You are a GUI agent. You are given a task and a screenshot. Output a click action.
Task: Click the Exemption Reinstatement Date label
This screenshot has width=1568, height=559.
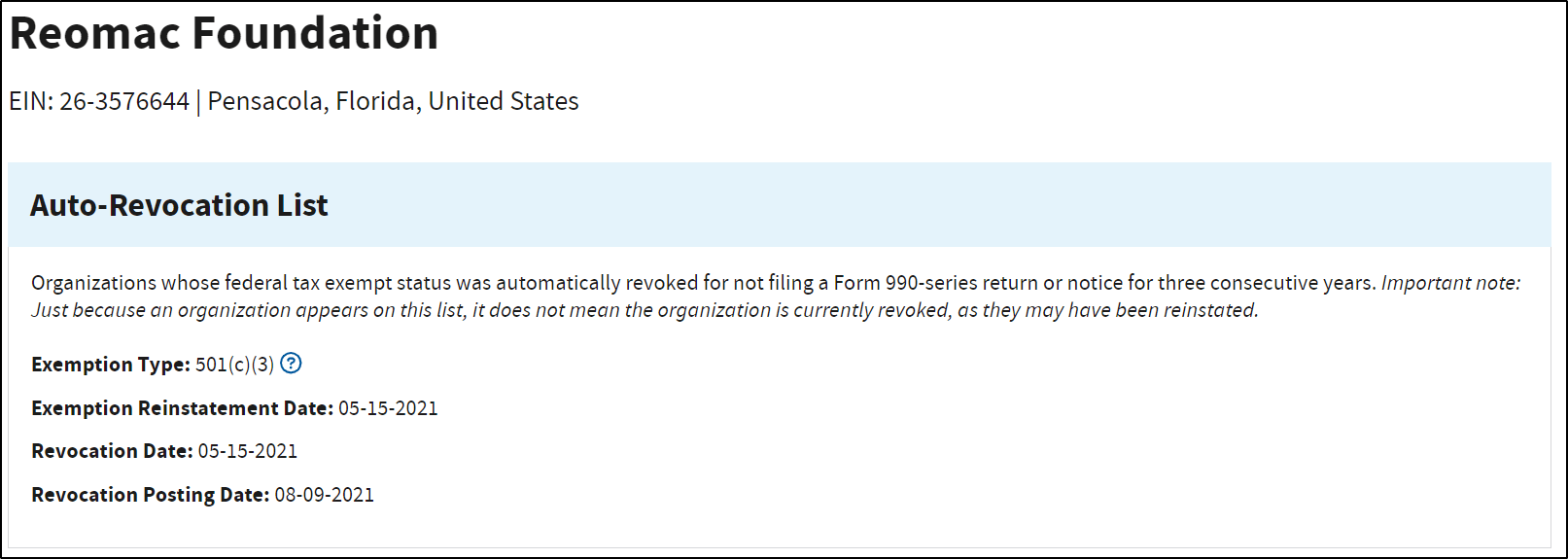(182, 408)
